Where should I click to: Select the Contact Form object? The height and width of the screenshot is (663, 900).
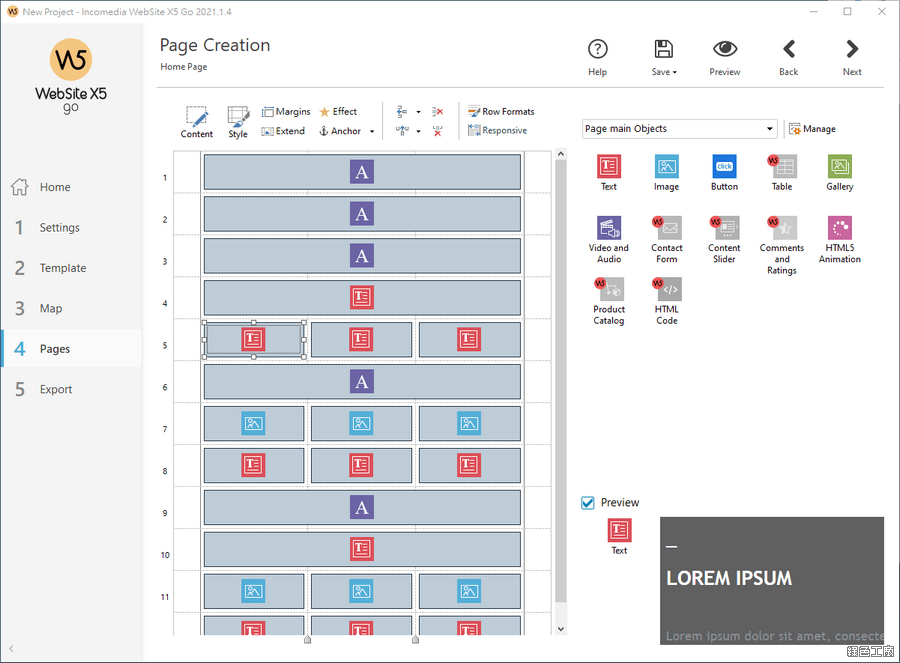pyautogui.click(x=666, y=239)
